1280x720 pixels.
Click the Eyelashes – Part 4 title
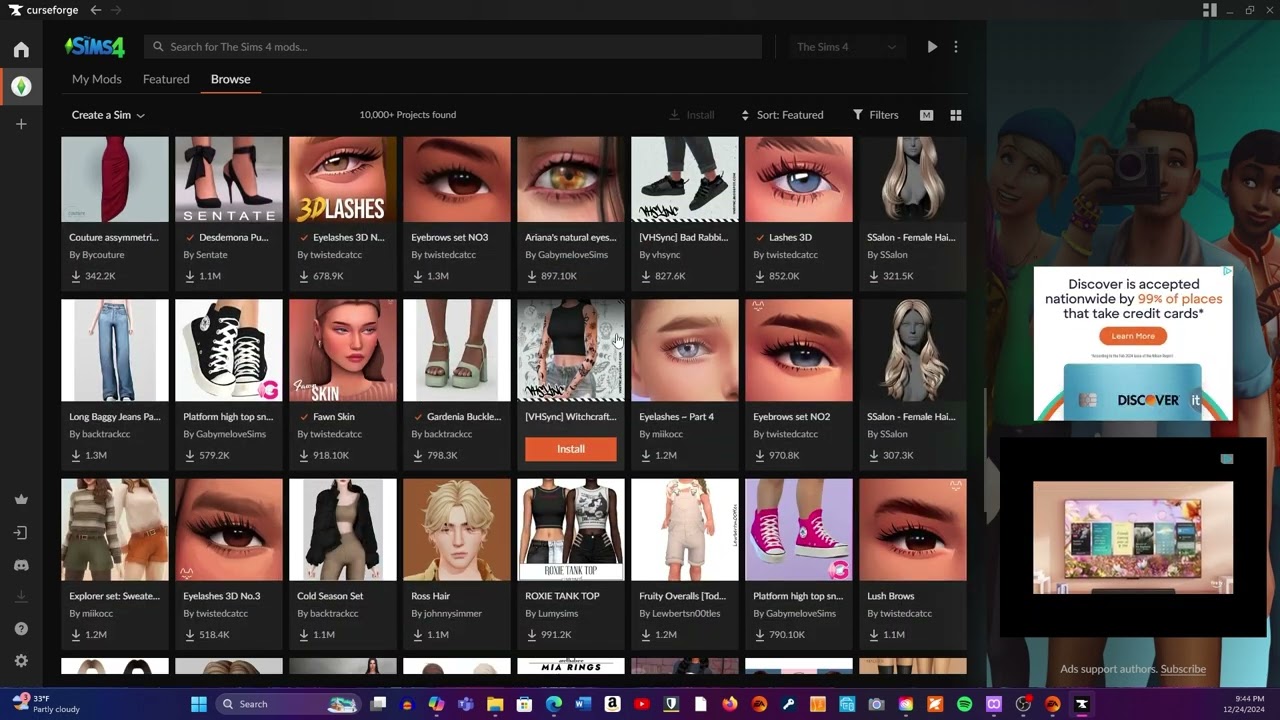[677, 417]
